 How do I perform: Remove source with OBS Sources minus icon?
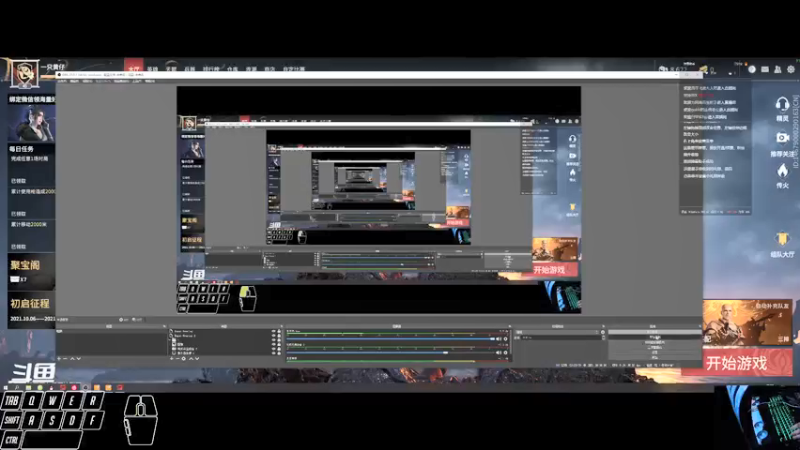point(178,359)
